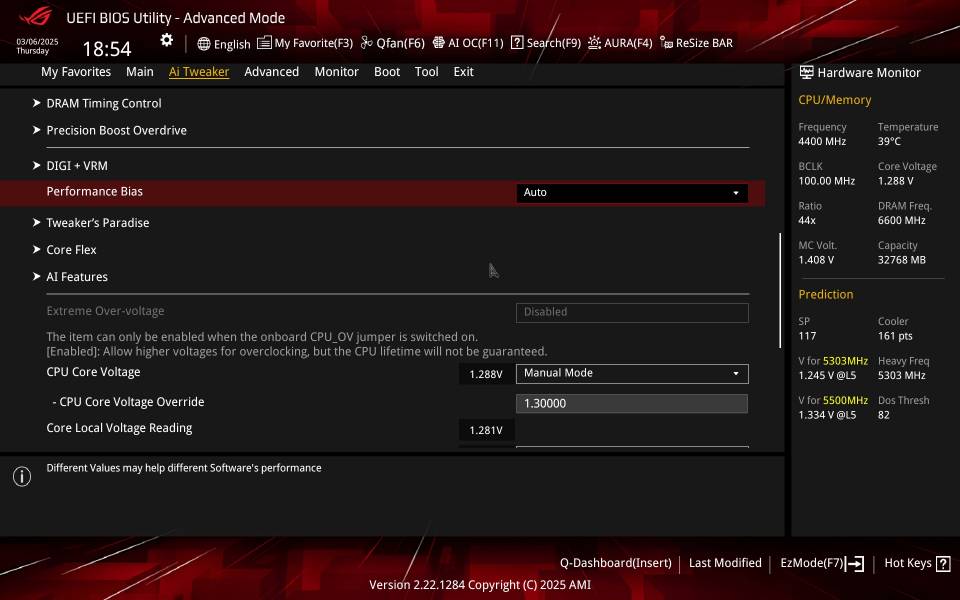
Task: Click the 39°C temperature value
Action: 889,141
